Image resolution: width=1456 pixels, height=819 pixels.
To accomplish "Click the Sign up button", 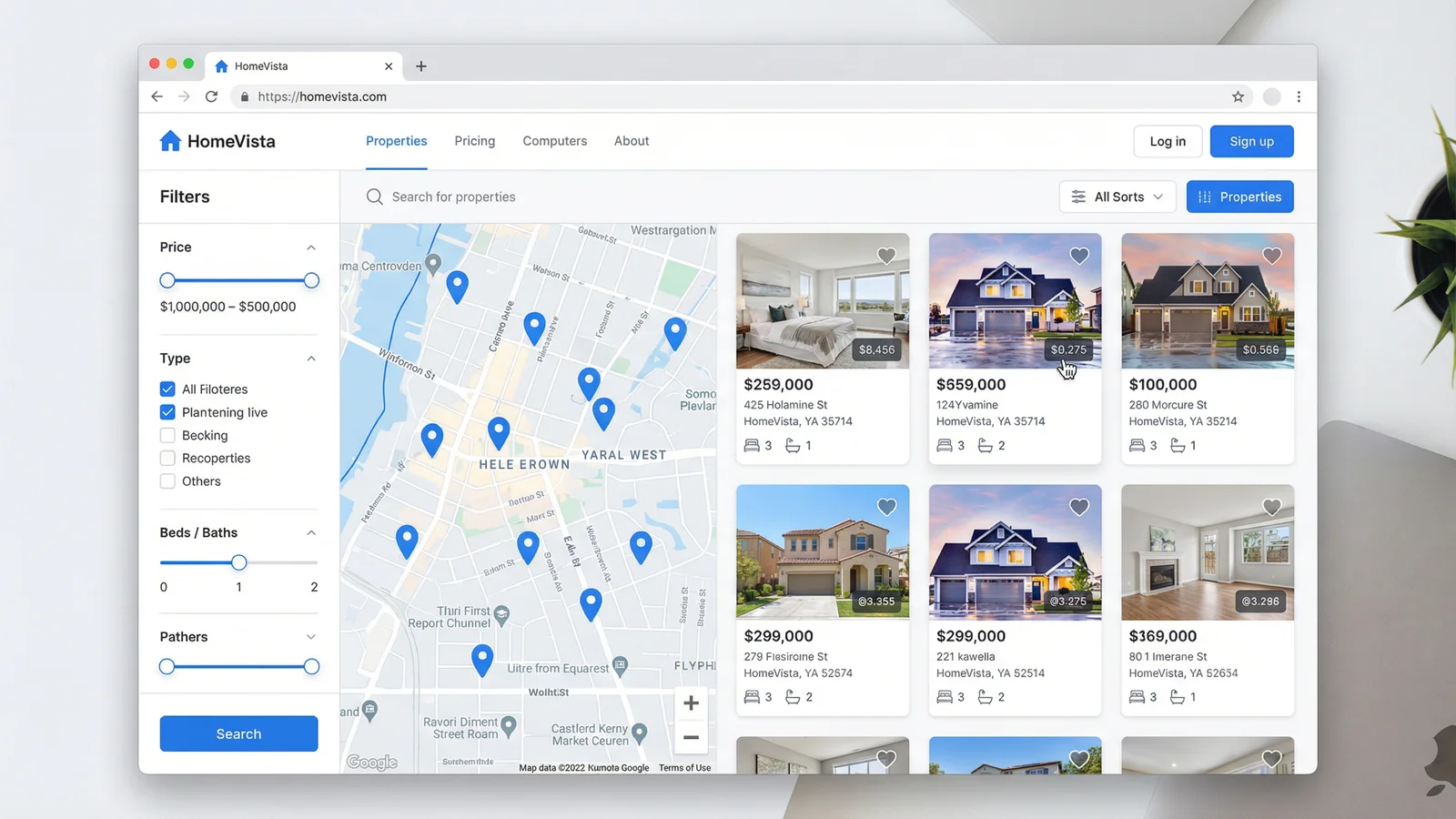I will [x=1251, y=141].
